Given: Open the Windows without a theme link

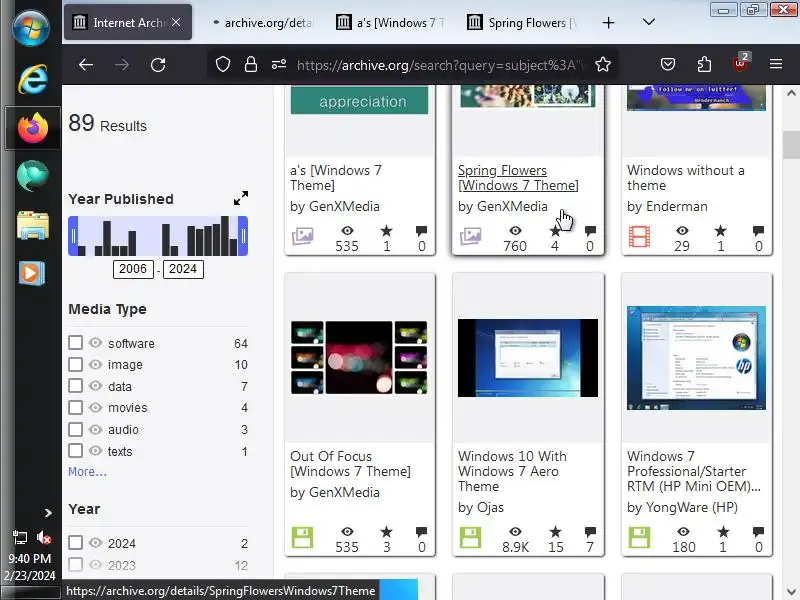Looking at the screenshot, I should 685,178.
